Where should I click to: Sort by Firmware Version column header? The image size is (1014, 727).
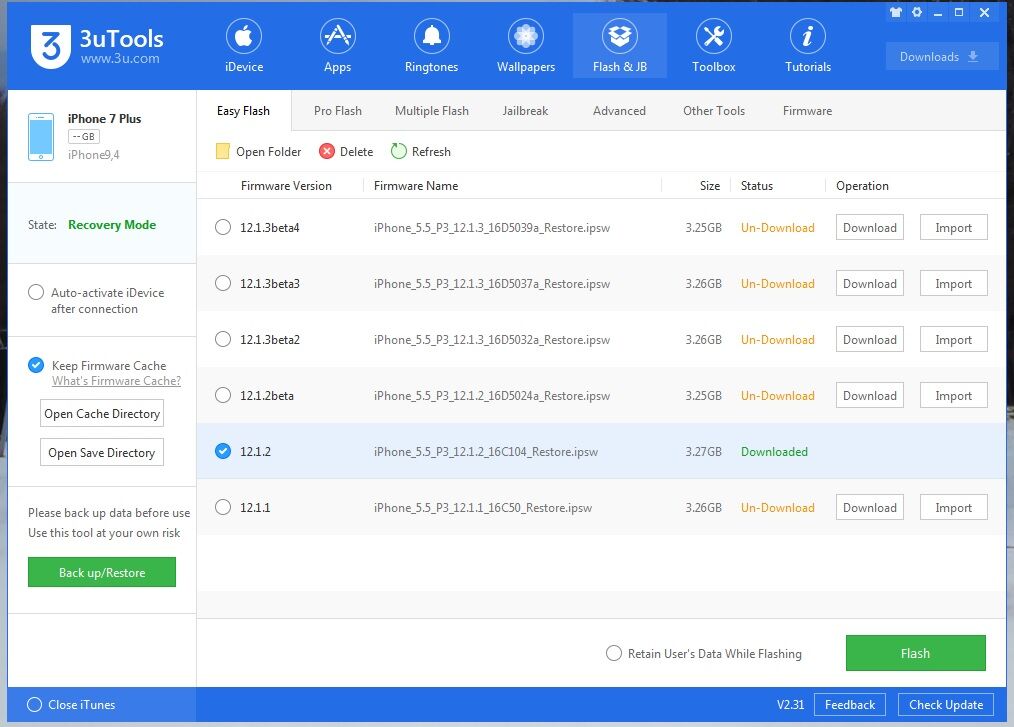click(286, 186)
